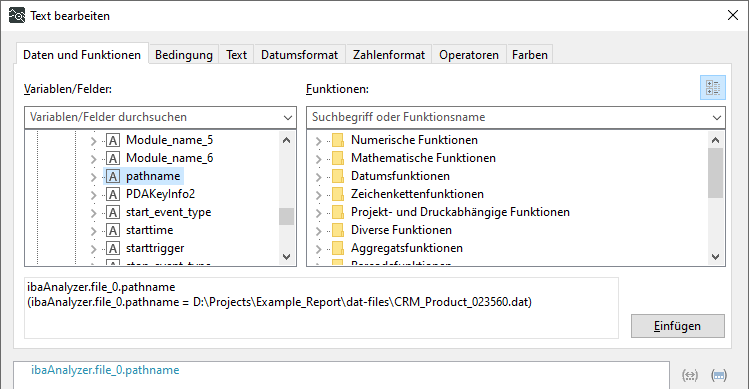Open the Datumsformat tab
Image resolution: width=749 pixels, height=389 pixels.
click(300, 55)
